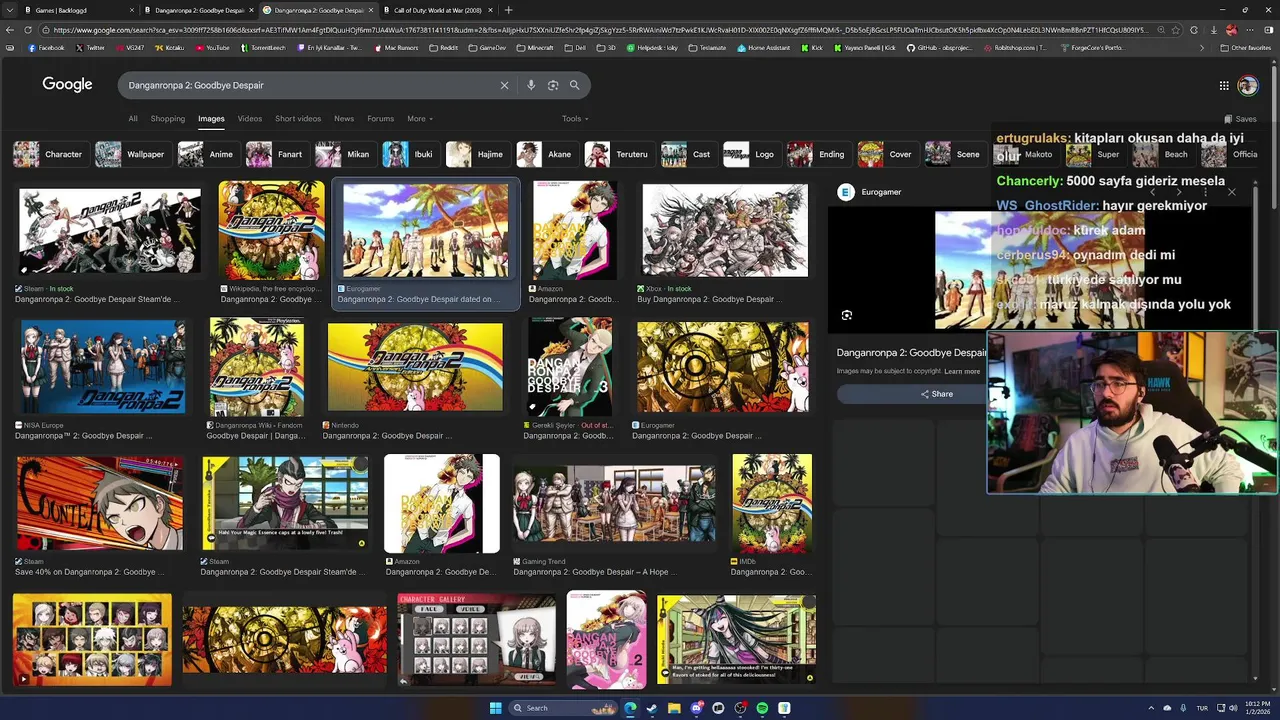
Task: Switch to Call of Duty: World at War tab
Action: (438, 10)
